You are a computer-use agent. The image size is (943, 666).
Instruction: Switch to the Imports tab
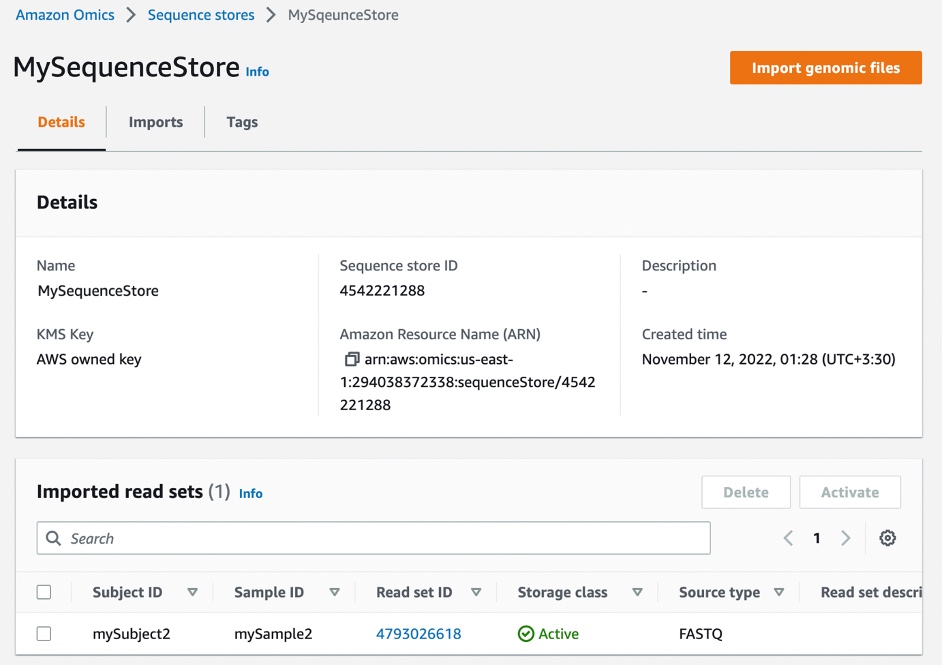point(156,122)
